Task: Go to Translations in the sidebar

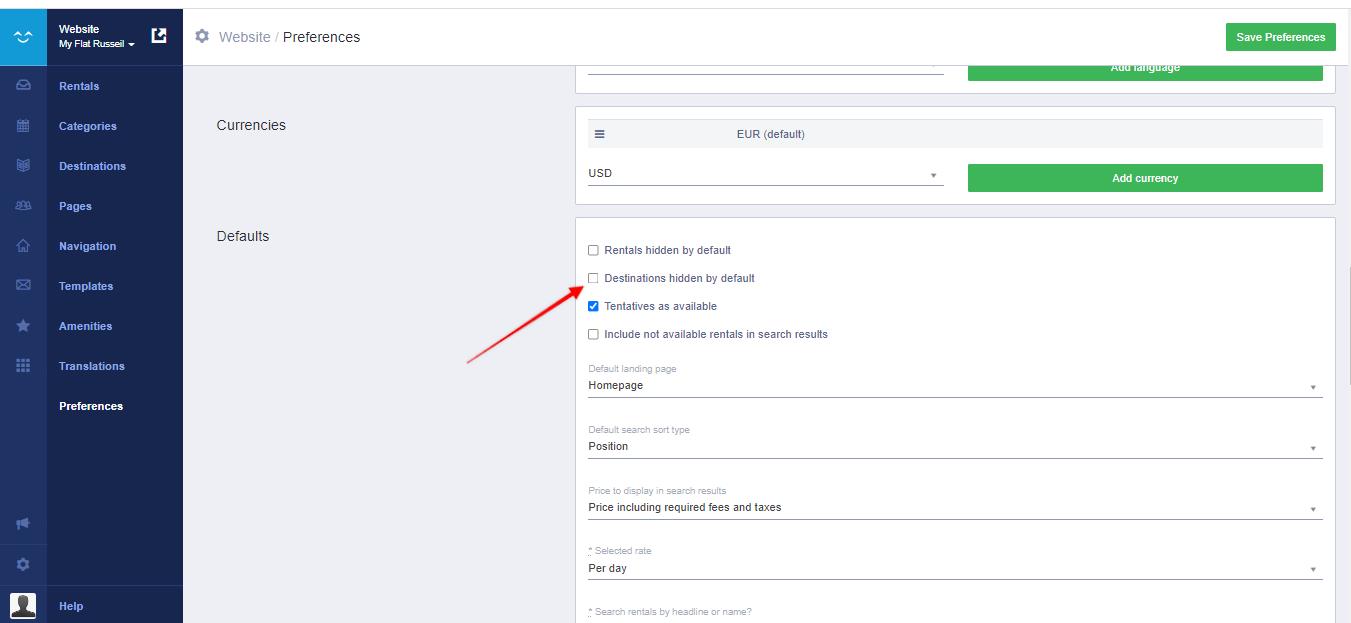Action: click(x=91, y=366)
